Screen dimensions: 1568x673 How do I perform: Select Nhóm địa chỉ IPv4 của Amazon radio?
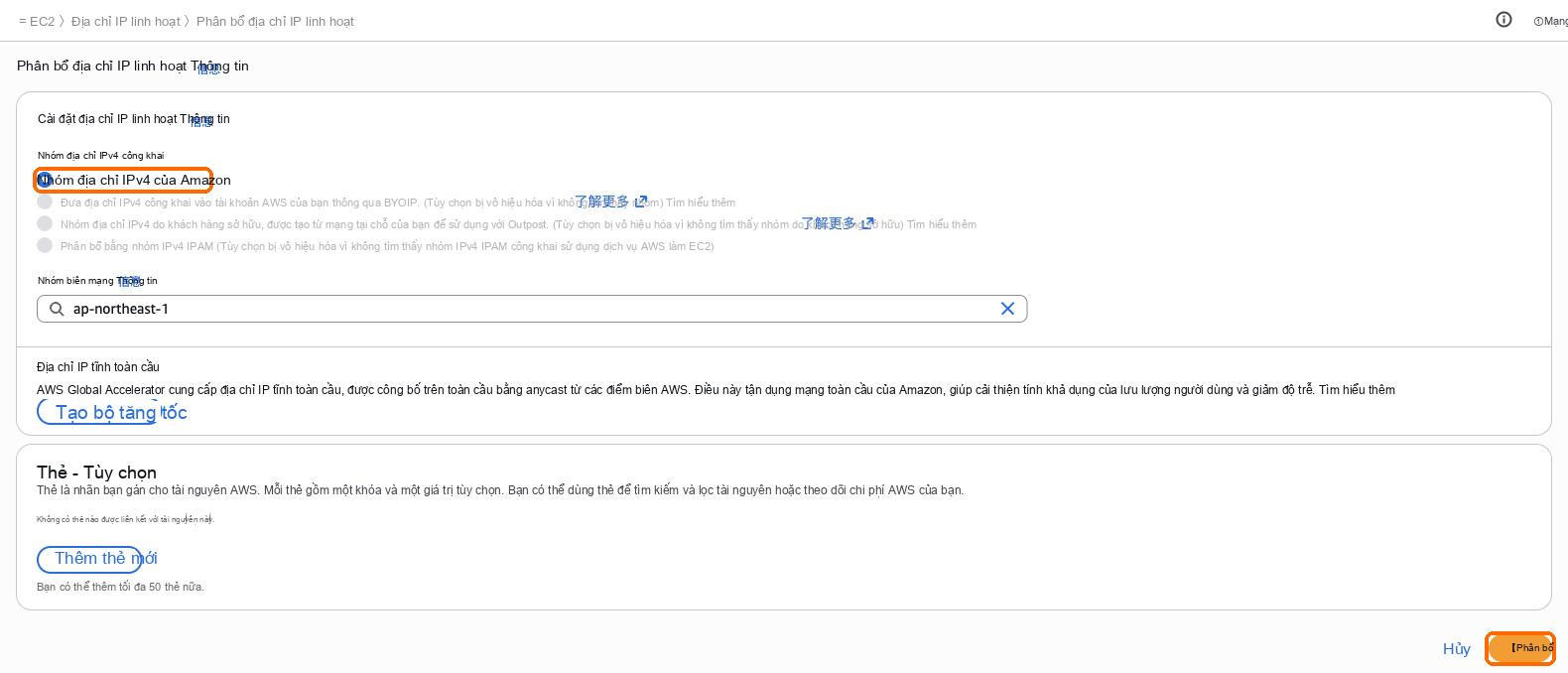tap(45, 180)
